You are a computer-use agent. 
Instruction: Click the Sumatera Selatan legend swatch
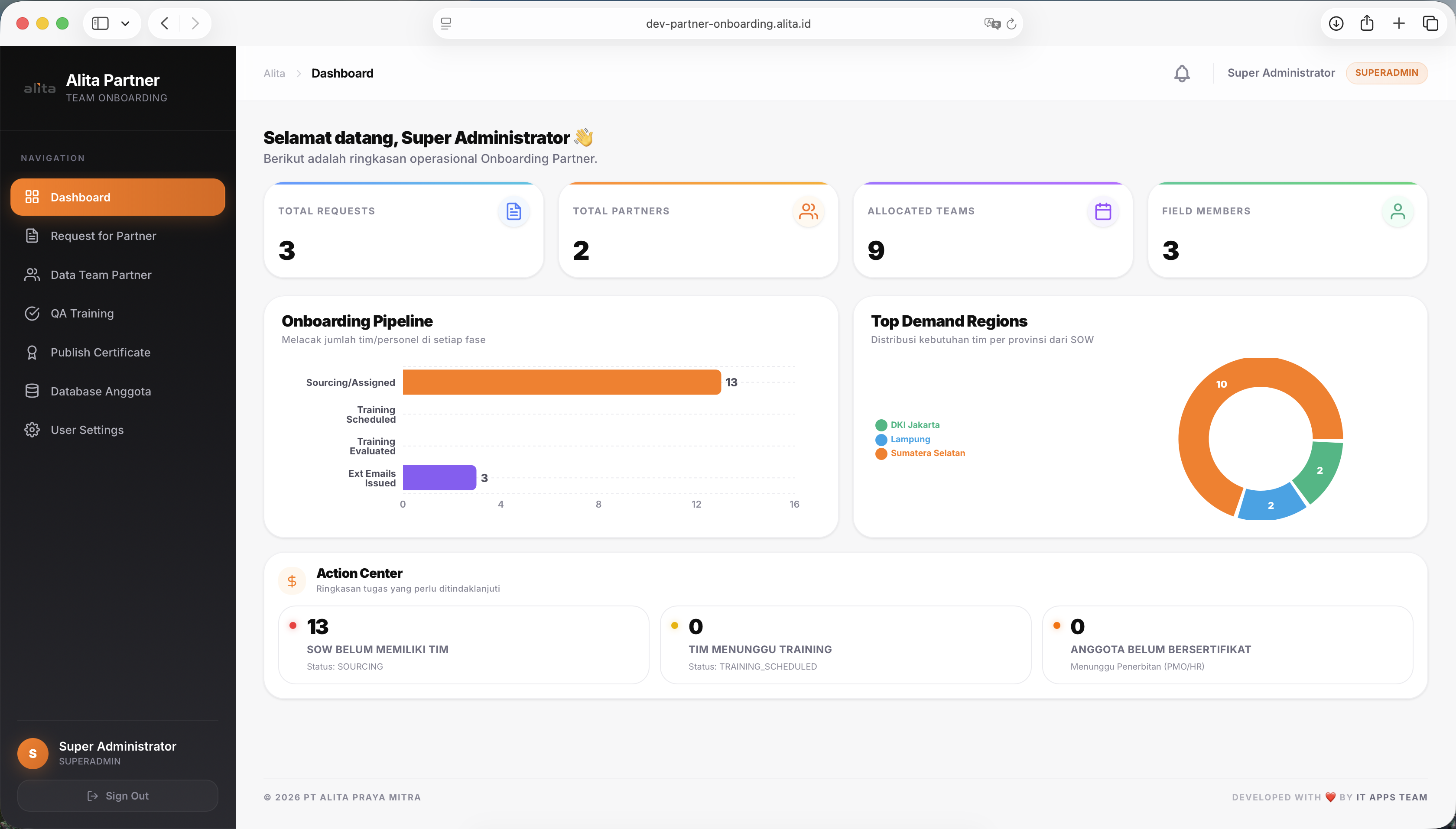click(881, 454)
